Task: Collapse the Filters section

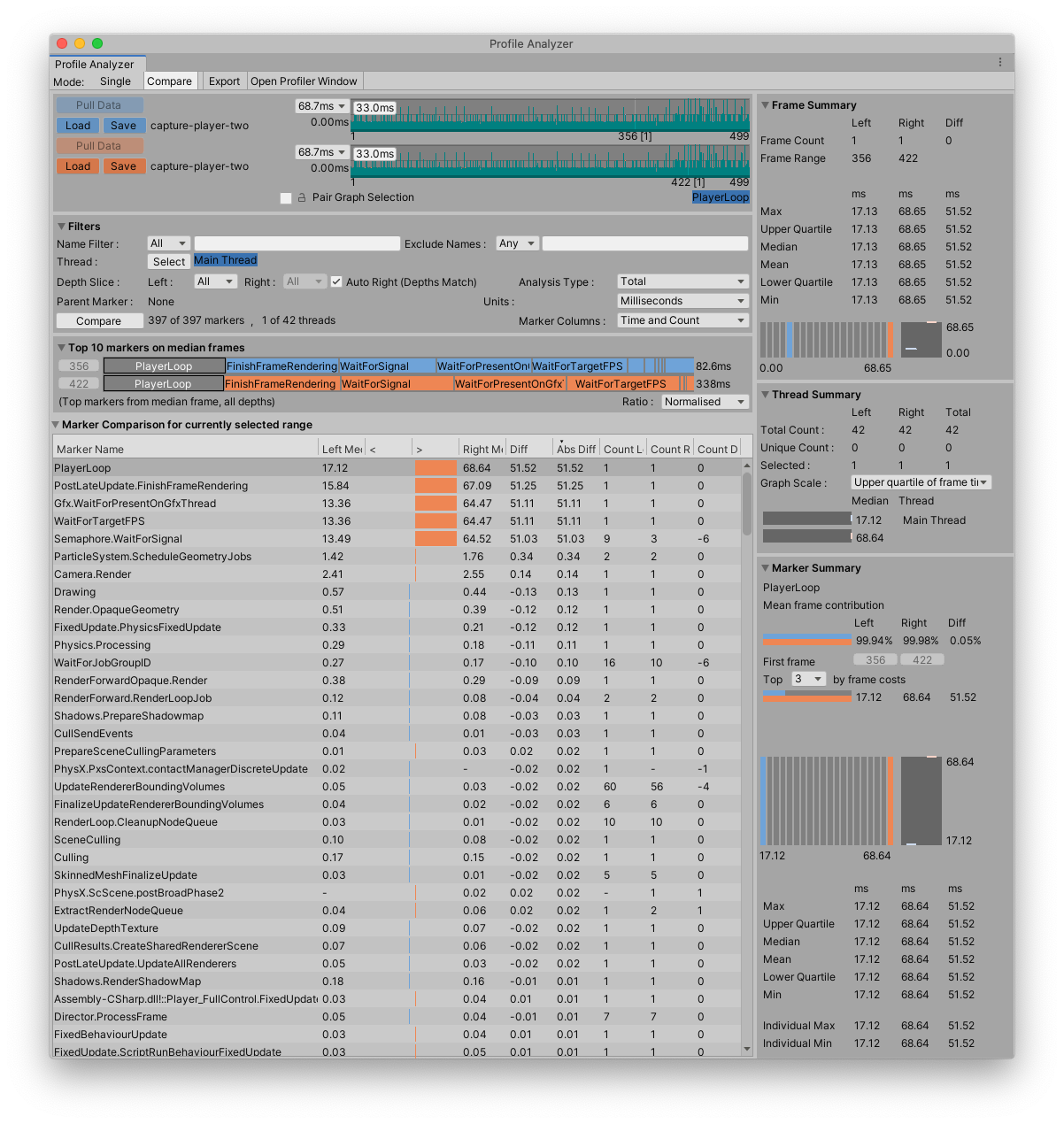Action: 62,227
